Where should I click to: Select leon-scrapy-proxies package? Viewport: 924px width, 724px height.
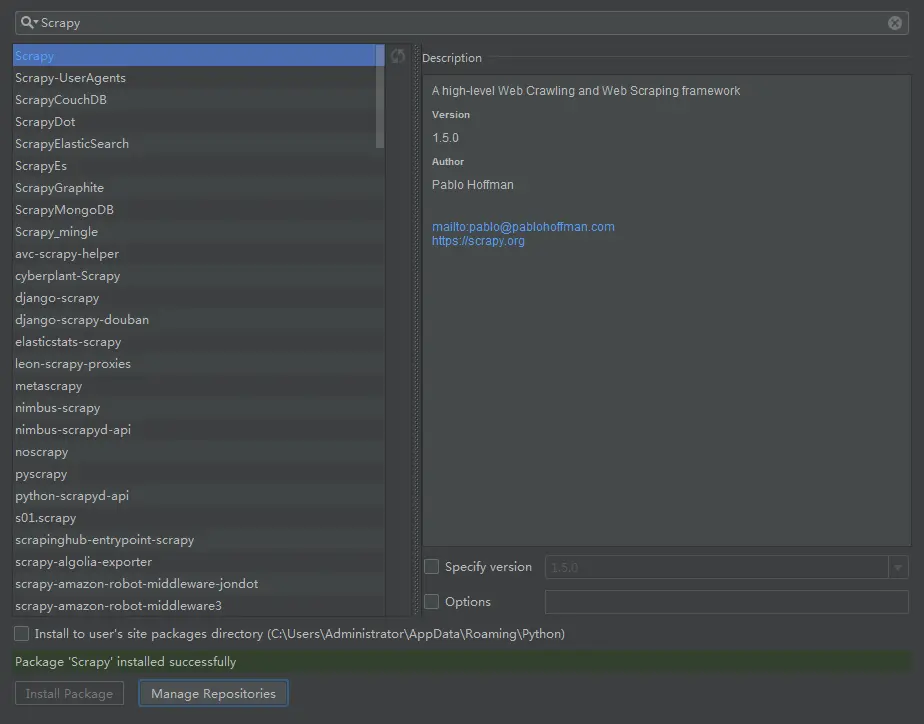(199, 363)
